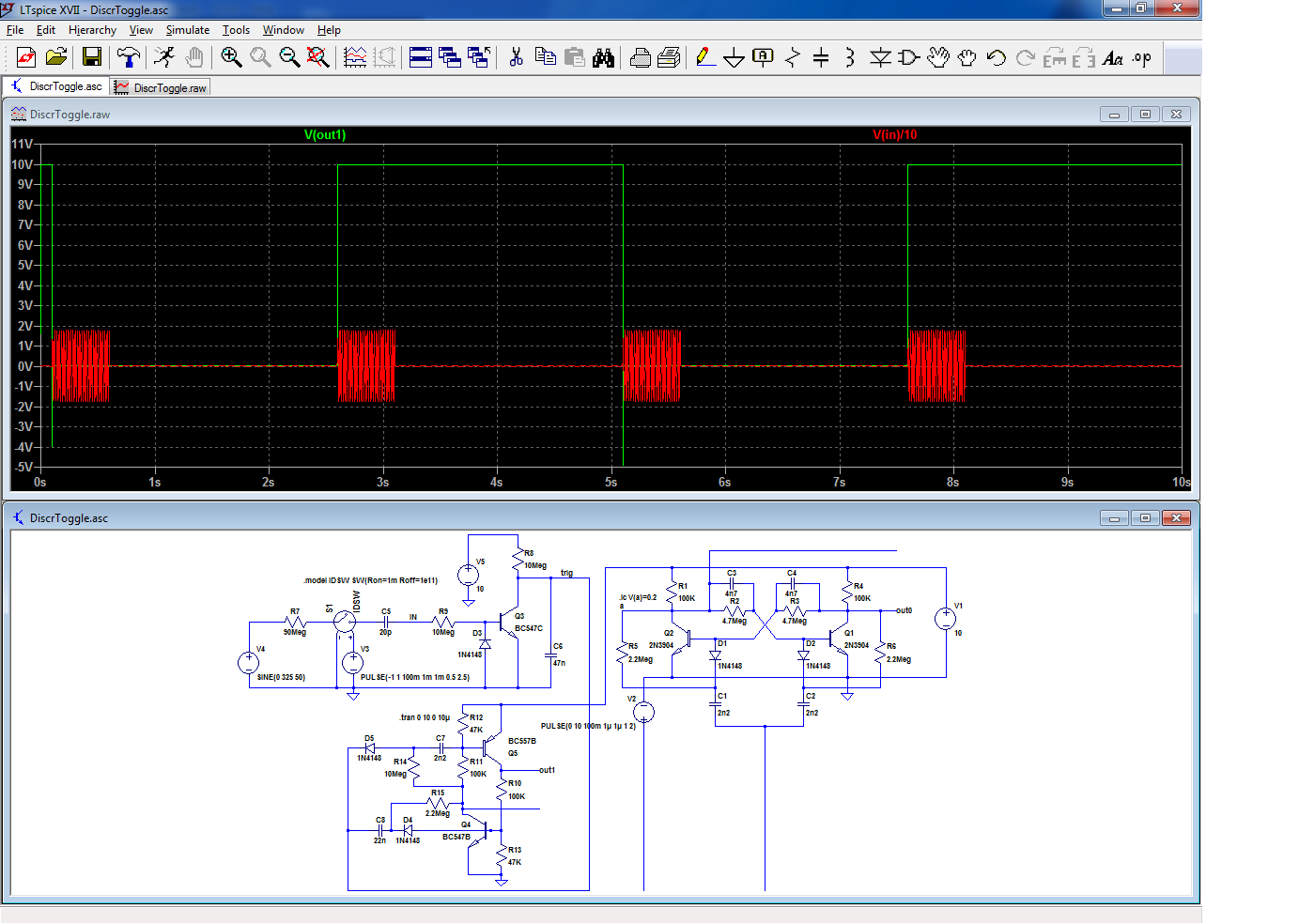Open the Tools menu
The width and height of the screenshot is (1299, 924).
pyautogui.click(x=236, y=30)
